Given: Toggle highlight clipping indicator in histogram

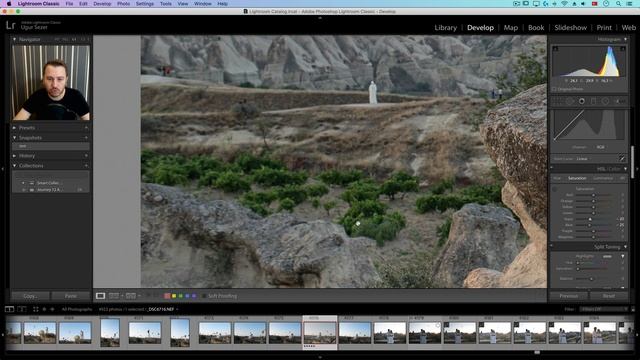Looking at the screenshot, I should coord(622,49).
